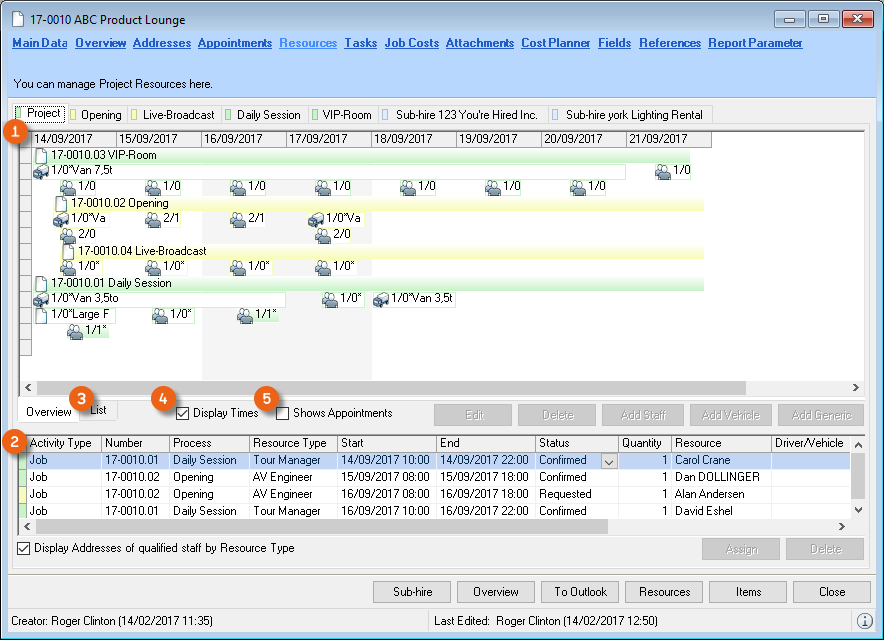Enable the Shows Appointments checkbox
The height and width of the screenshot is (640, 884).
283,413
